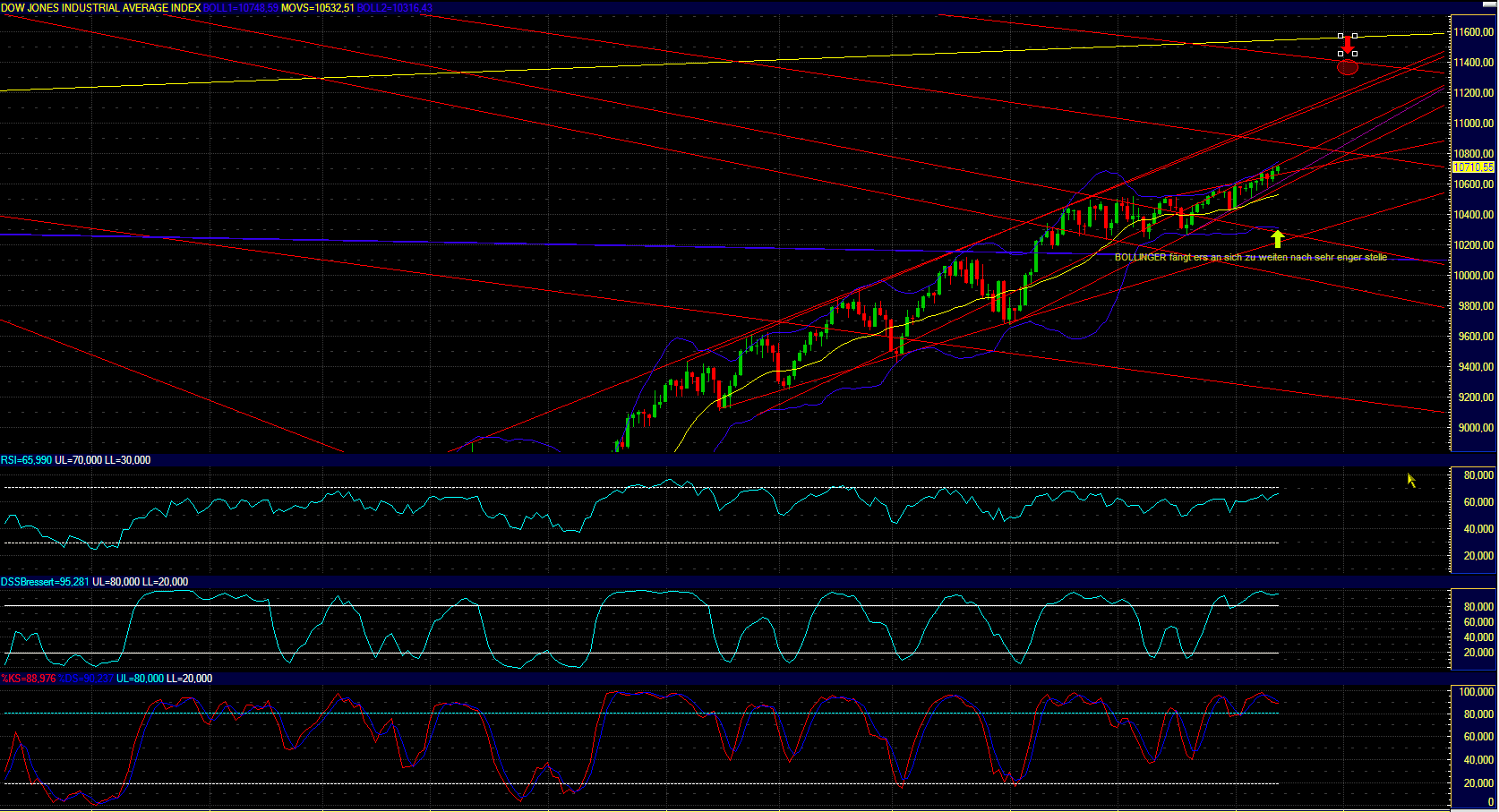Screen dimensions: 1499x812
Task: Click the 11200,00 price axis label
Action: coord(1474,93)
